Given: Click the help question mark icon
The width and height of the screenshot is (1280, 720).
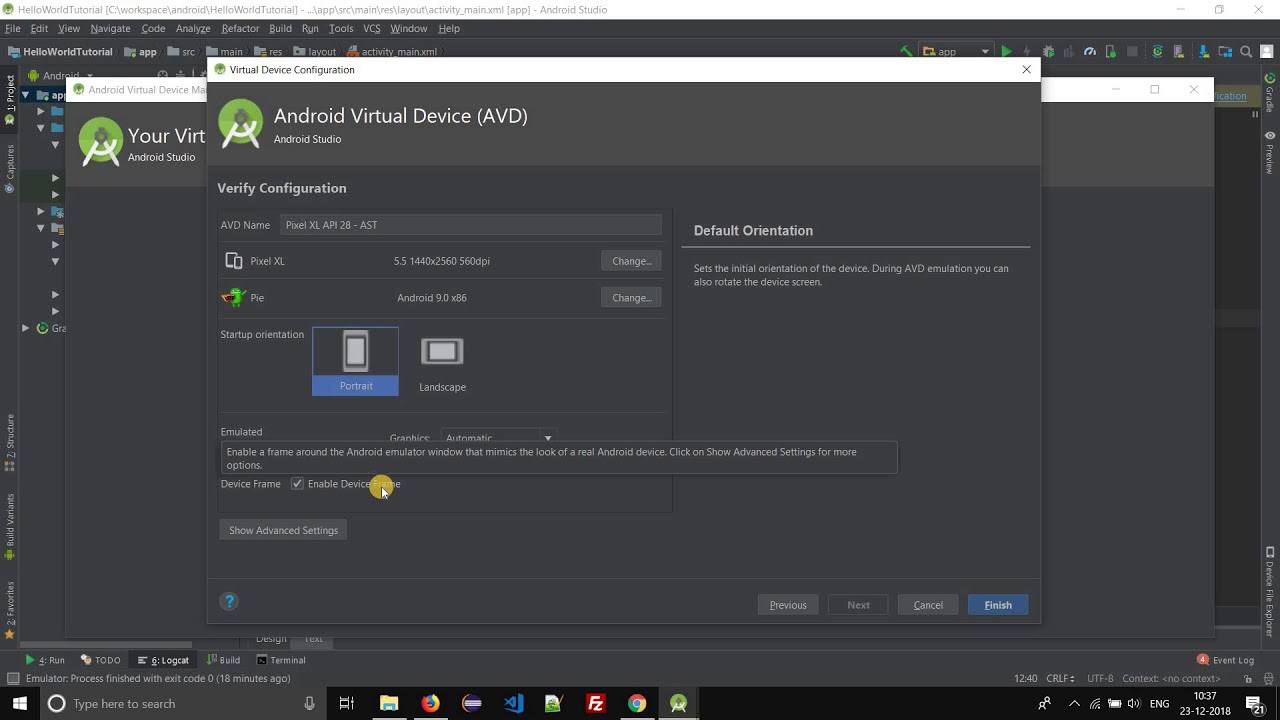Looking at the screenshot, I should pyautogui.click(x=229, y=601).
